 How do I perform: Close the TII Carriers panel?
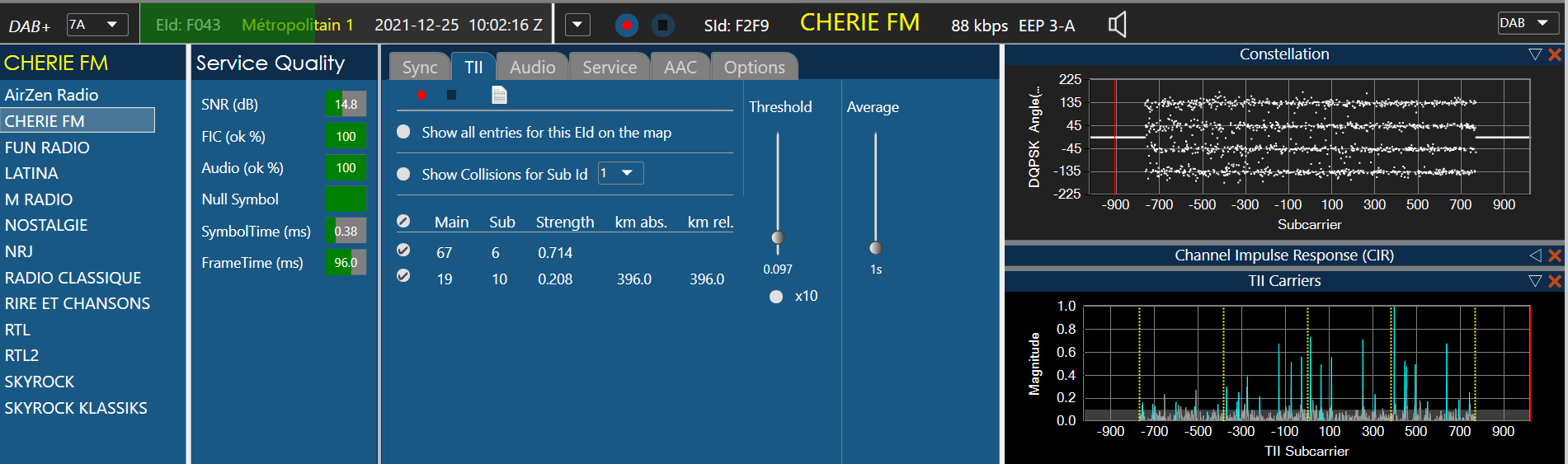pos(1555,281)
